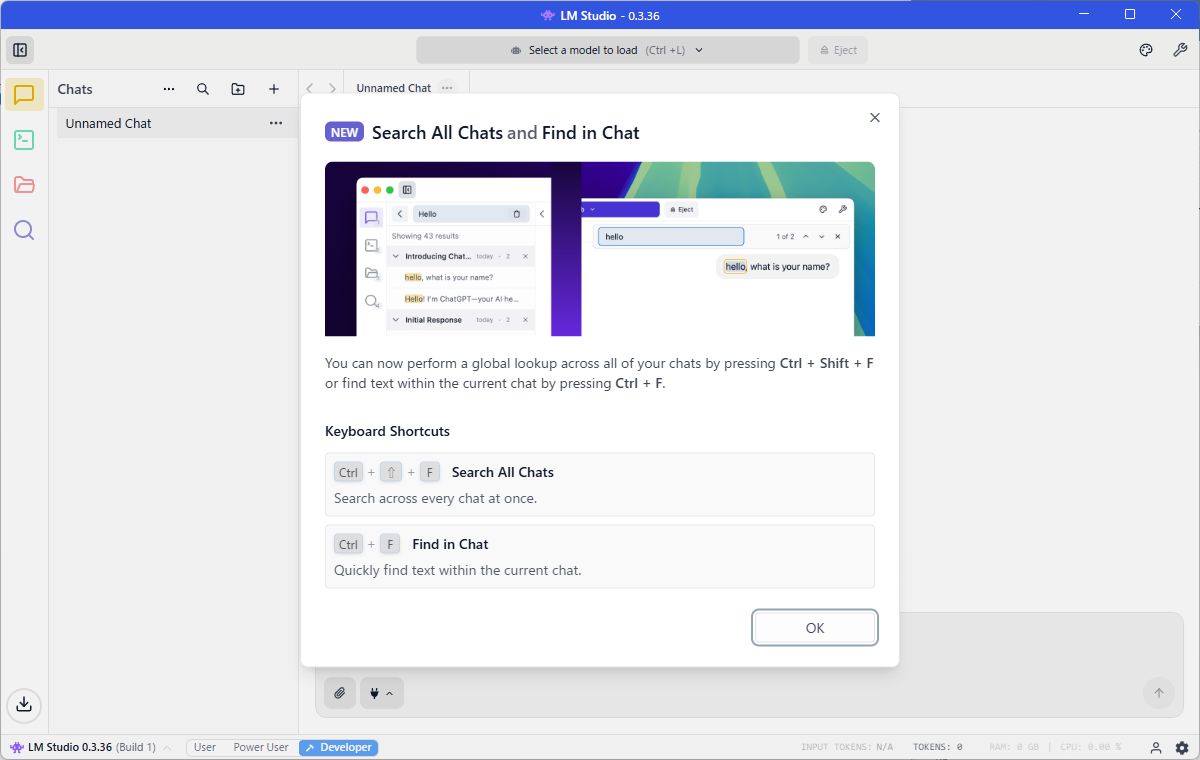Open the Developer terminal sidebar icon
The height and width of the screenshot is (760, 1200).
[x=24, y=140]
